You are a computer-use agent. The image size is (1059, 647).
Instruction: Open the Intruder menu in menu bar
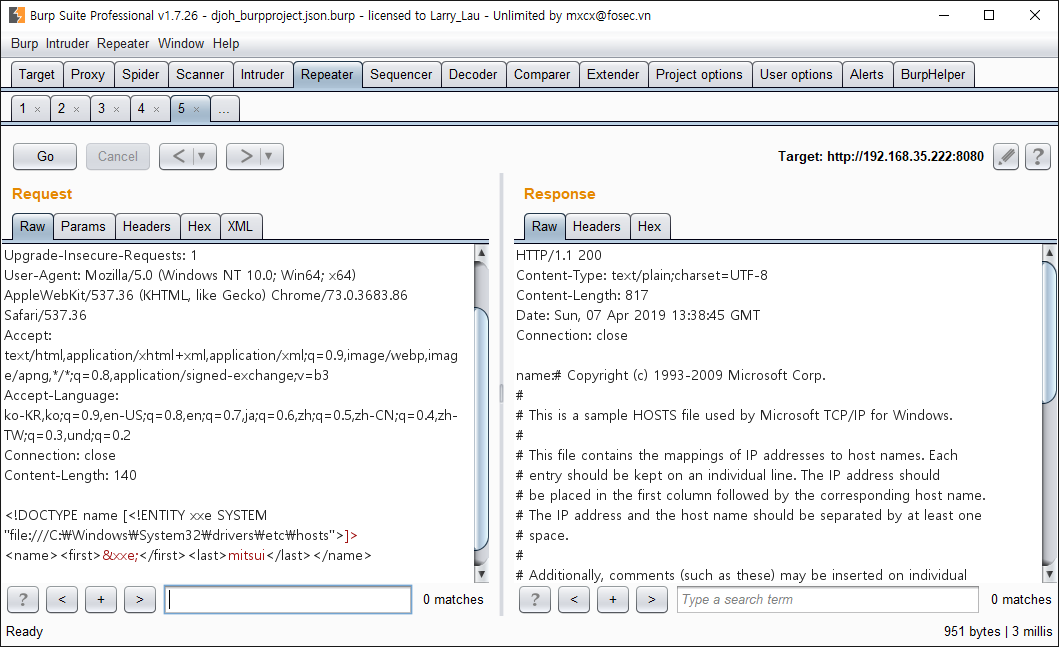click(x=68, y=43)
